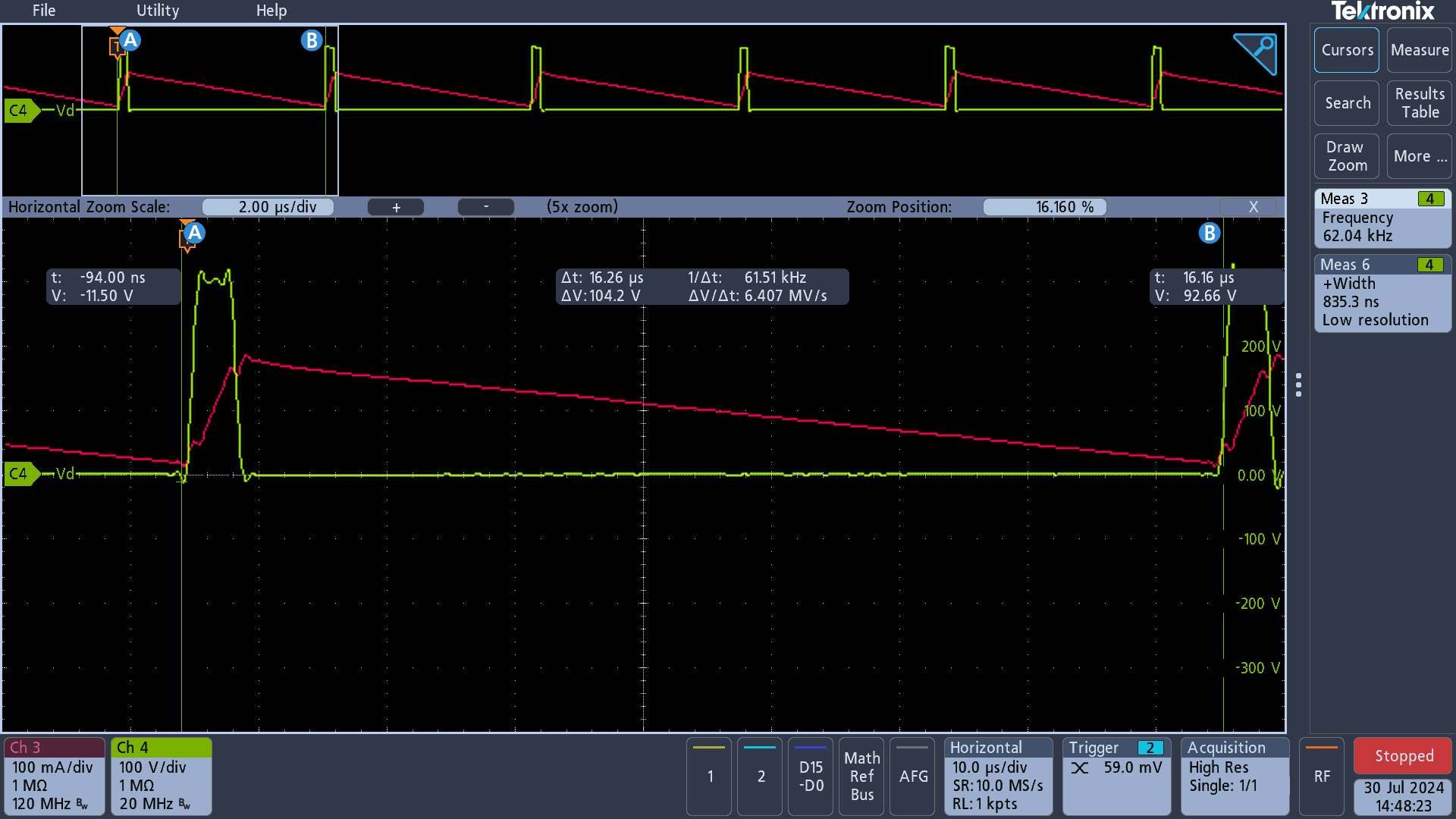This screenshot has height=819, width=1456.
Task: Select cursor A marker in zoom view
Action: (195, 233)
